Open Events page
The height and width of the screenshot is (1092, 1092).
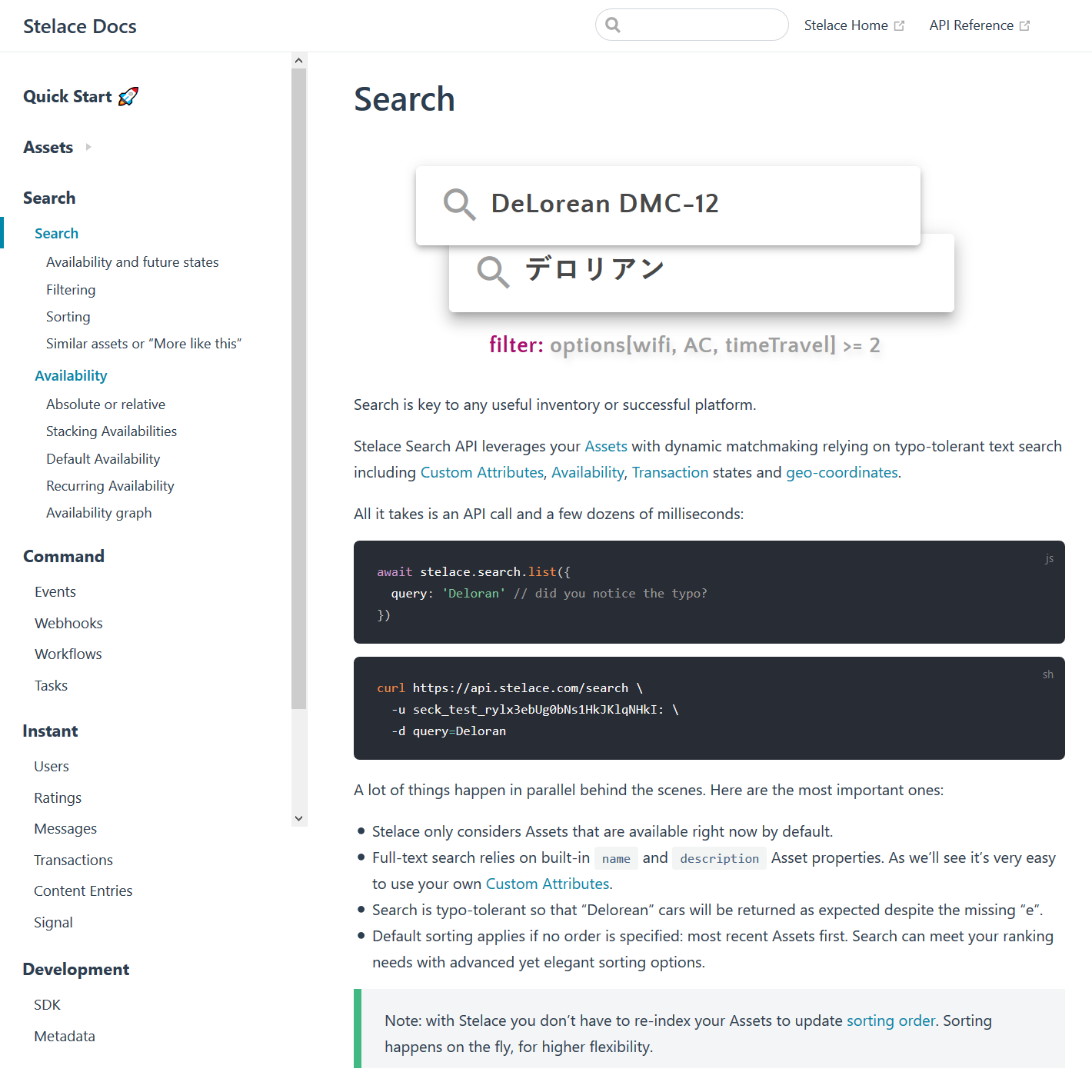pyautogui.click(x=55, y=592)
